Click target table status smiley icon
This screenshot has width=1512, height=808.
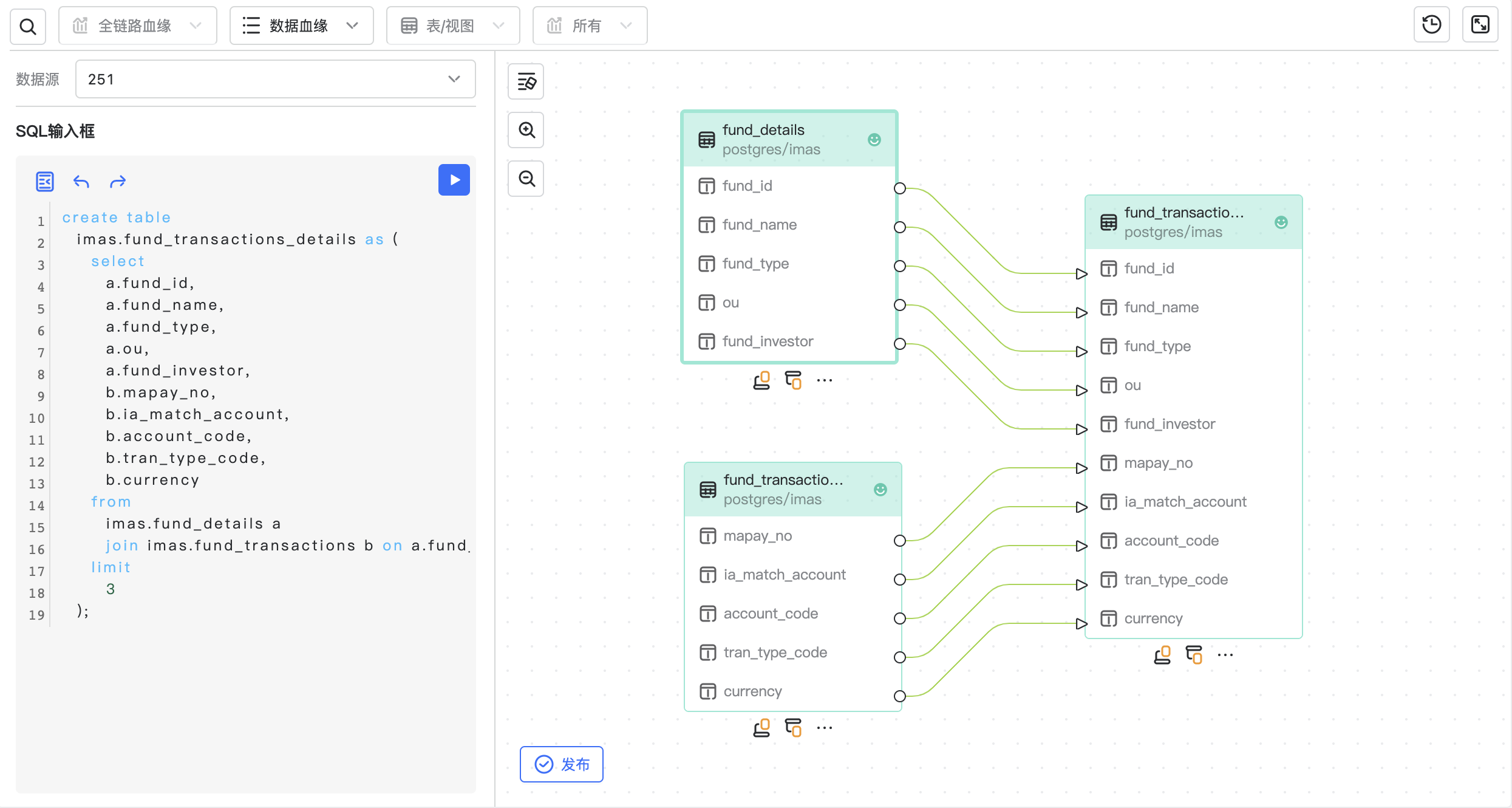click(1281, 222)
